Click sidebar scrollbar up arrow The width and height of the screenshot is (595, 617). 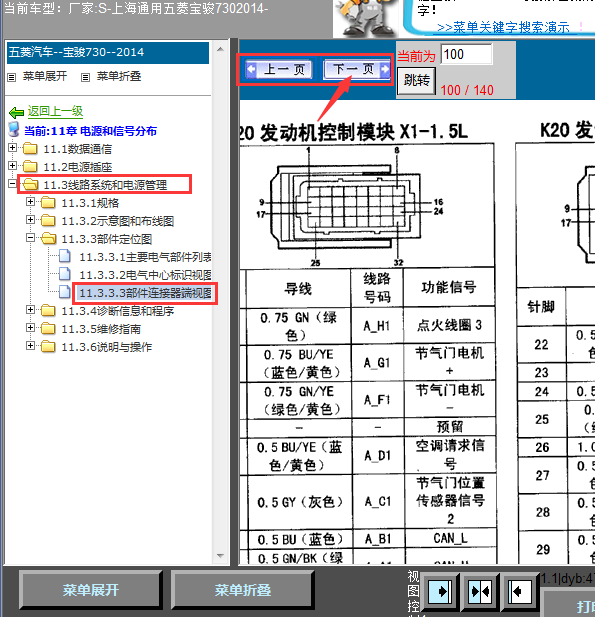(x=220, y=49)
